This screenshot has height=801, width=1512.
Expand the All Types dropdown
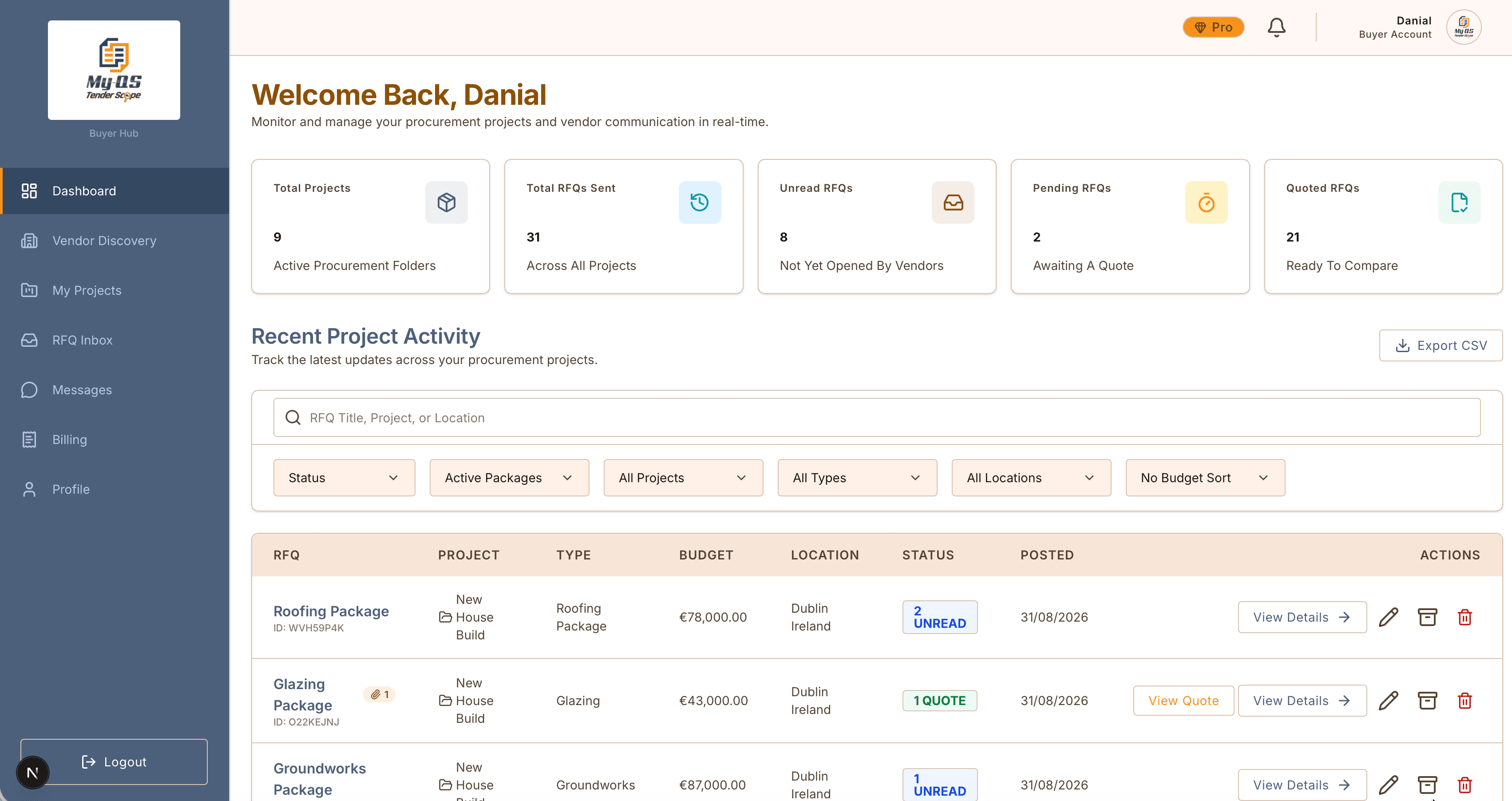point(857,478)
